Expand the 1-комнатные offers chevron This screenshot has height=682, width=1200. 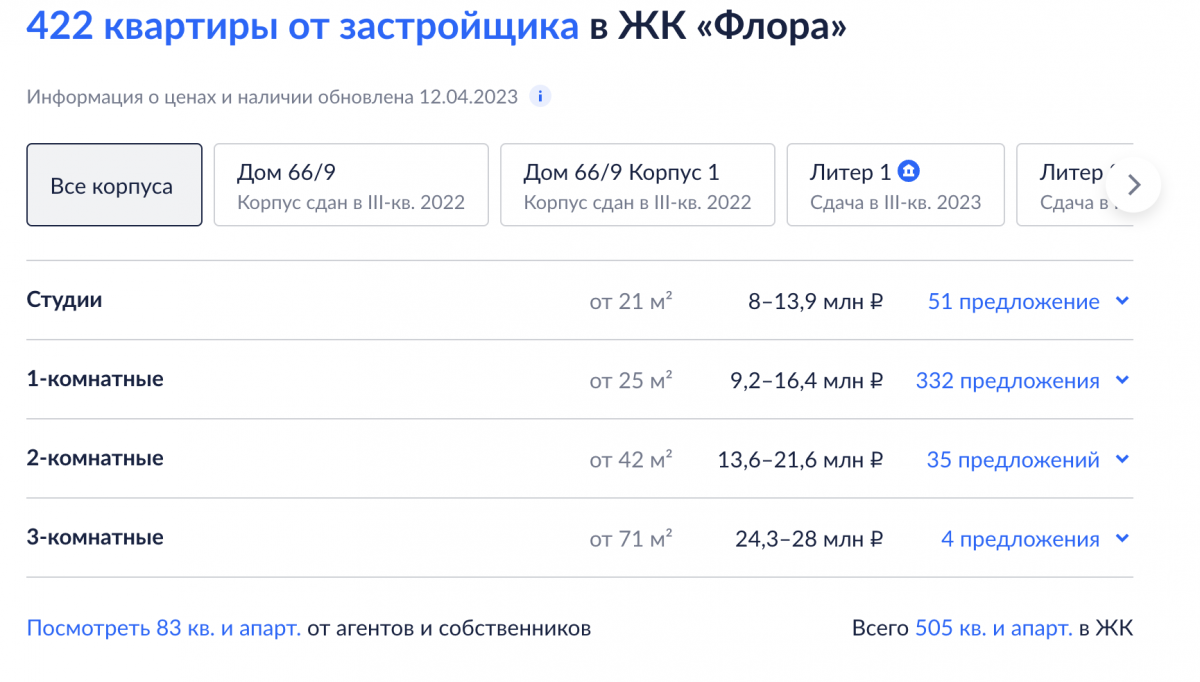click(x=1122, y=381)
